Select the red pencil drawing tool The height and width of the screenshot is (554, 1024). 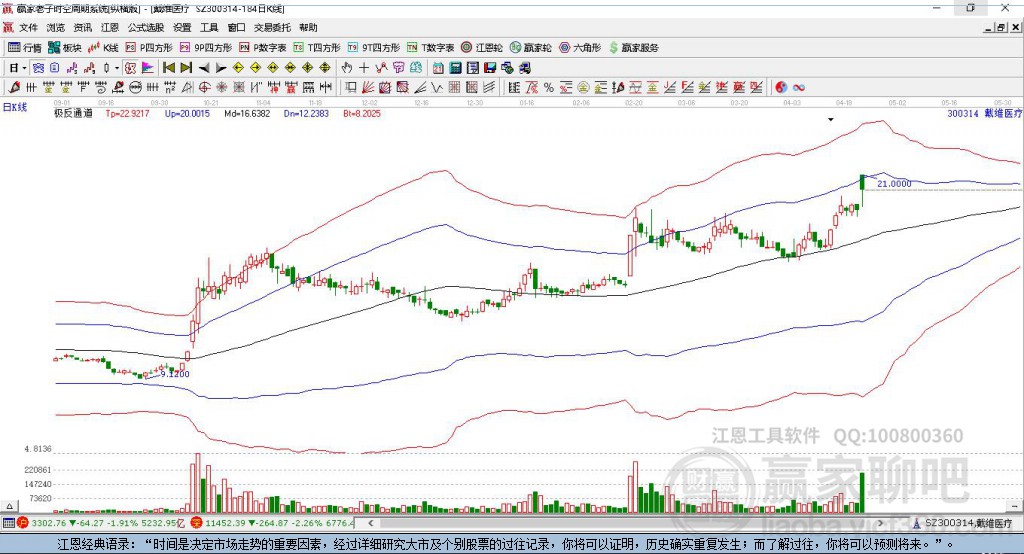pos(14,88)
